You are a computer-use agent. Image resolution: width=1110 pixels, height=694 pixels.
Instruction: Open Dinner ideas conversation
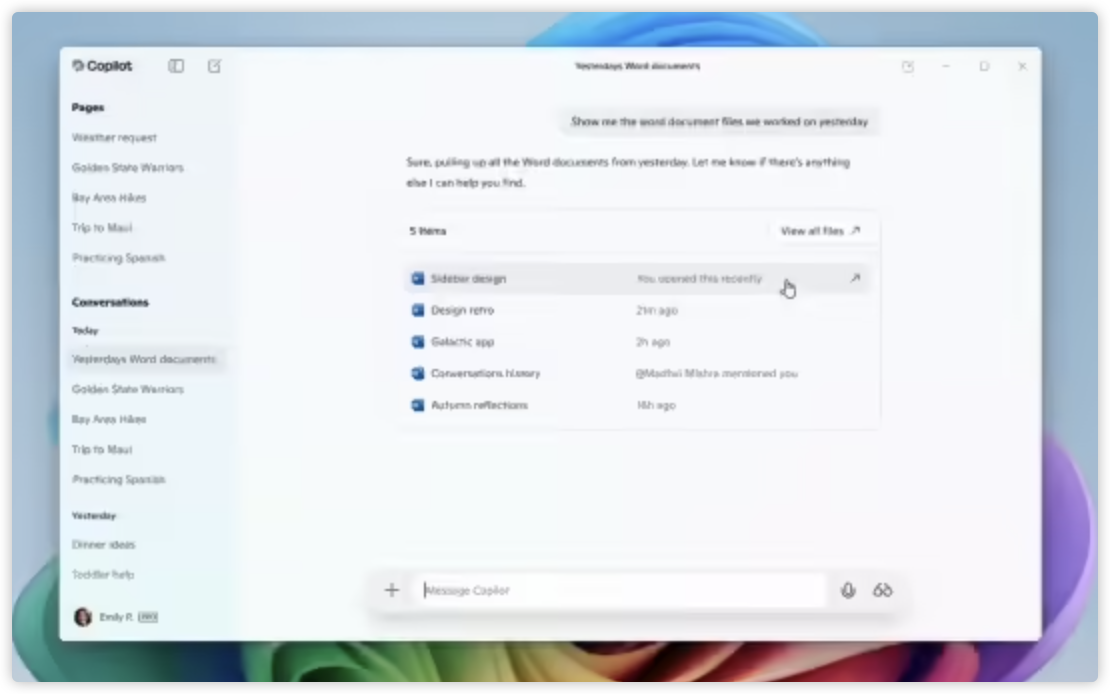click(103, 545)
